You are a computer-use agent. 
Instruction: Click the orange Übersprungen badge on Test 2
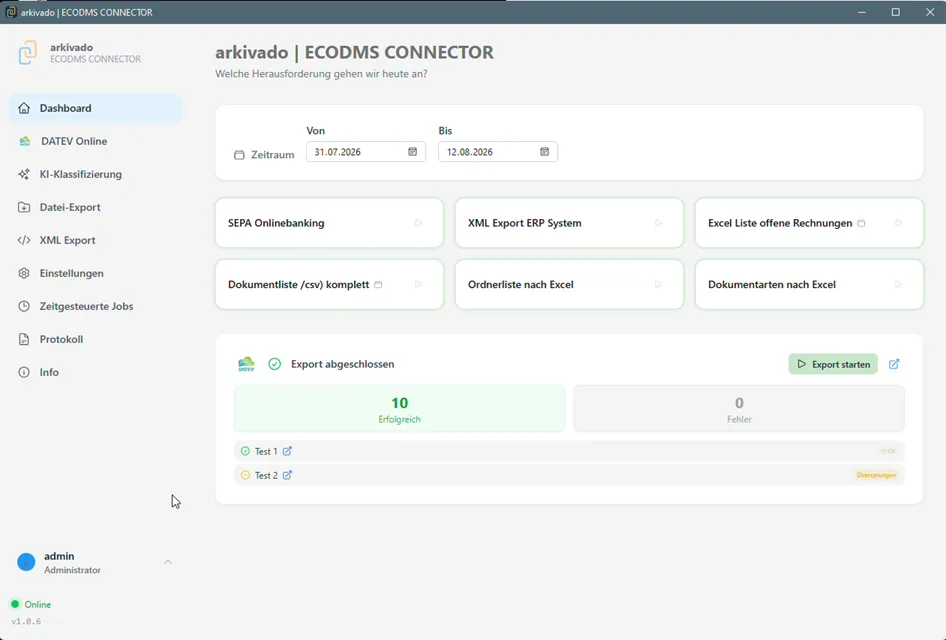(876, 475)
